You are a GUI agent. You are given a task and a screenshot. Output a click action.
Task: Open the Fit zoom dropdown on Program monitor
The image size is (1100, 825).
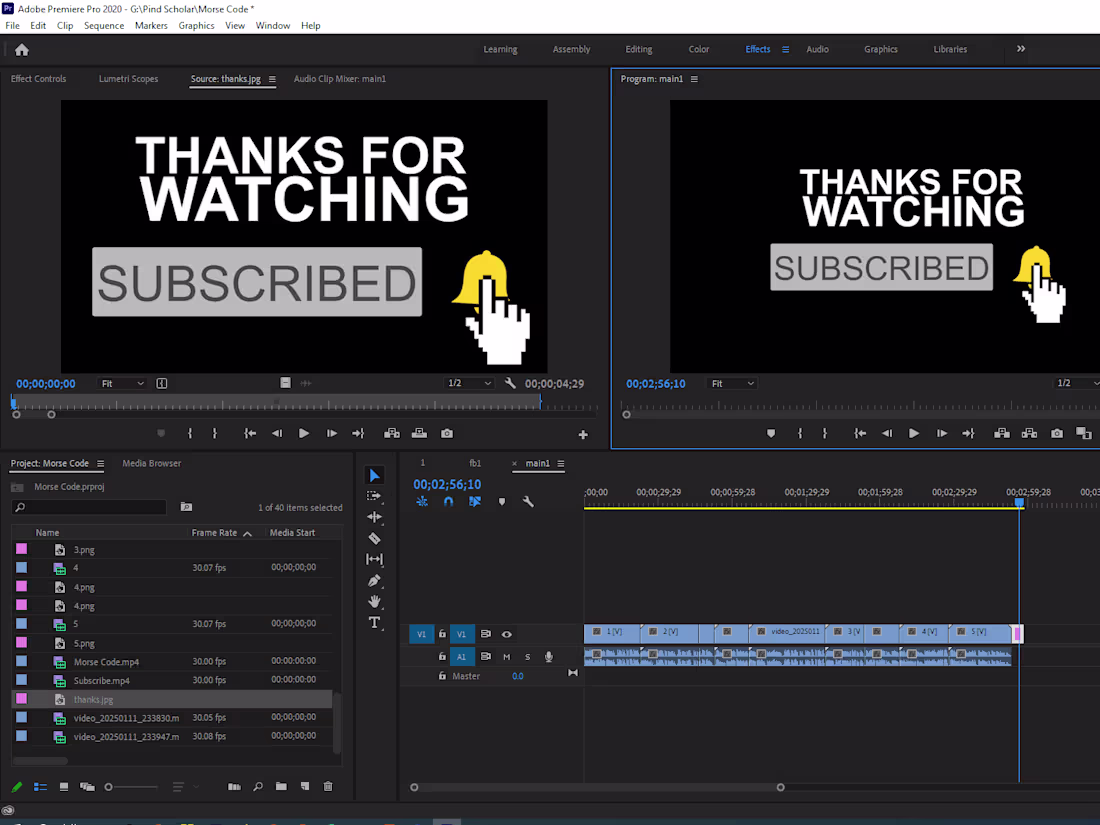tap(733, 383)
